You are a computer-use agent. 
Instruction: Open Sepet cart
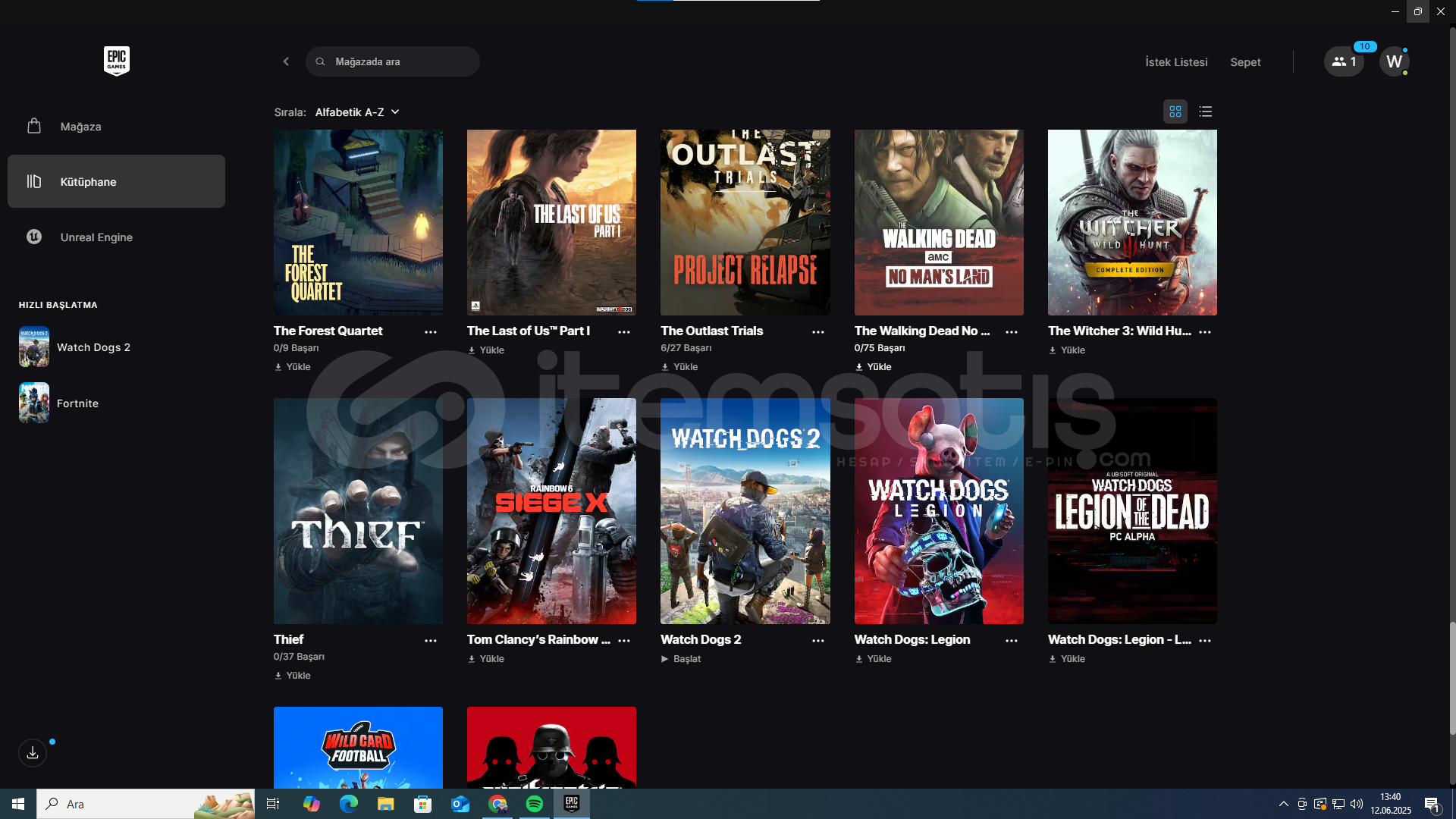point(1245,62)
